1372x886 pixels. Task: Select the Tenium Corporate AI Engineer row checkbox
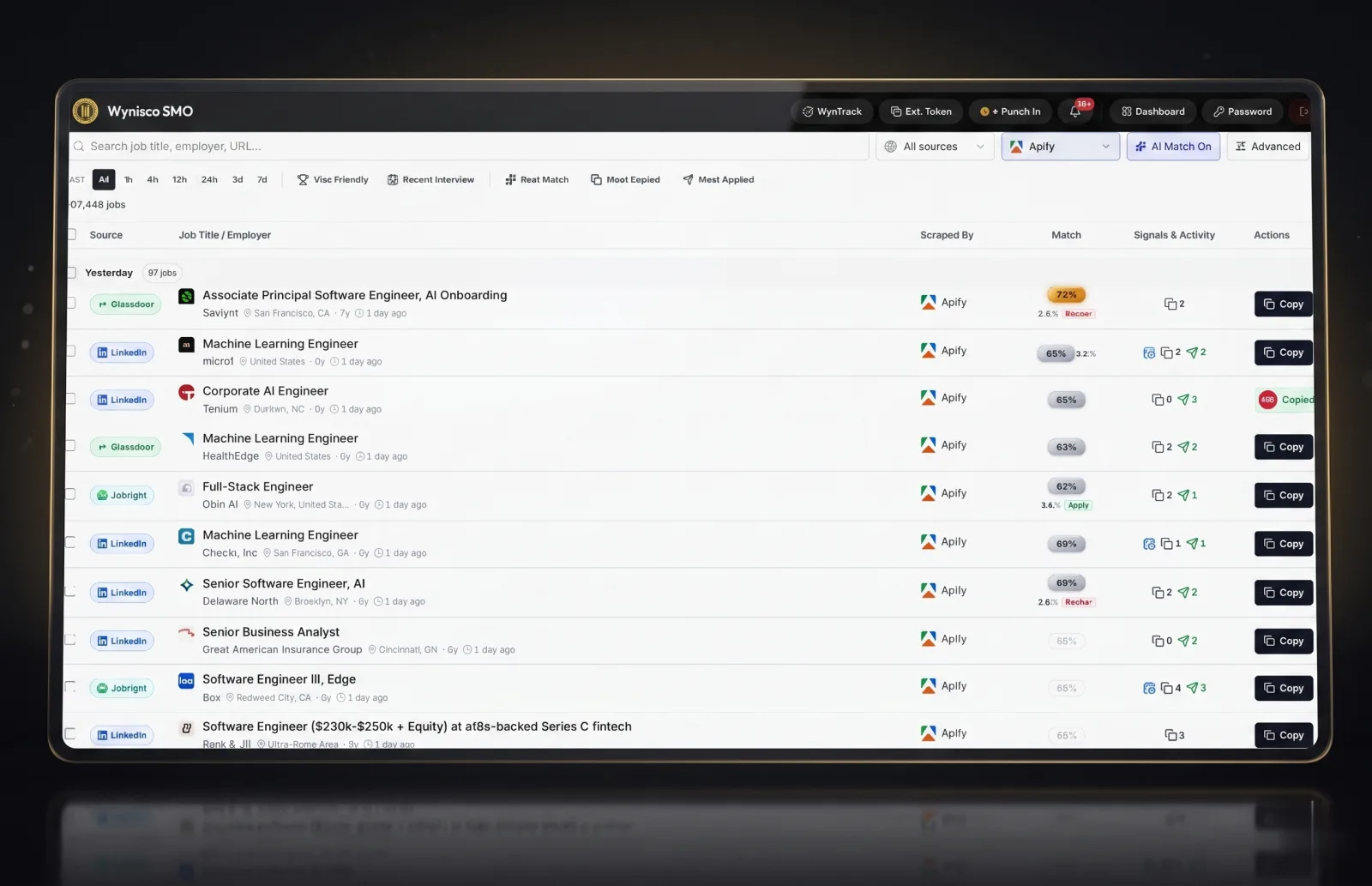tap(70, 399)
